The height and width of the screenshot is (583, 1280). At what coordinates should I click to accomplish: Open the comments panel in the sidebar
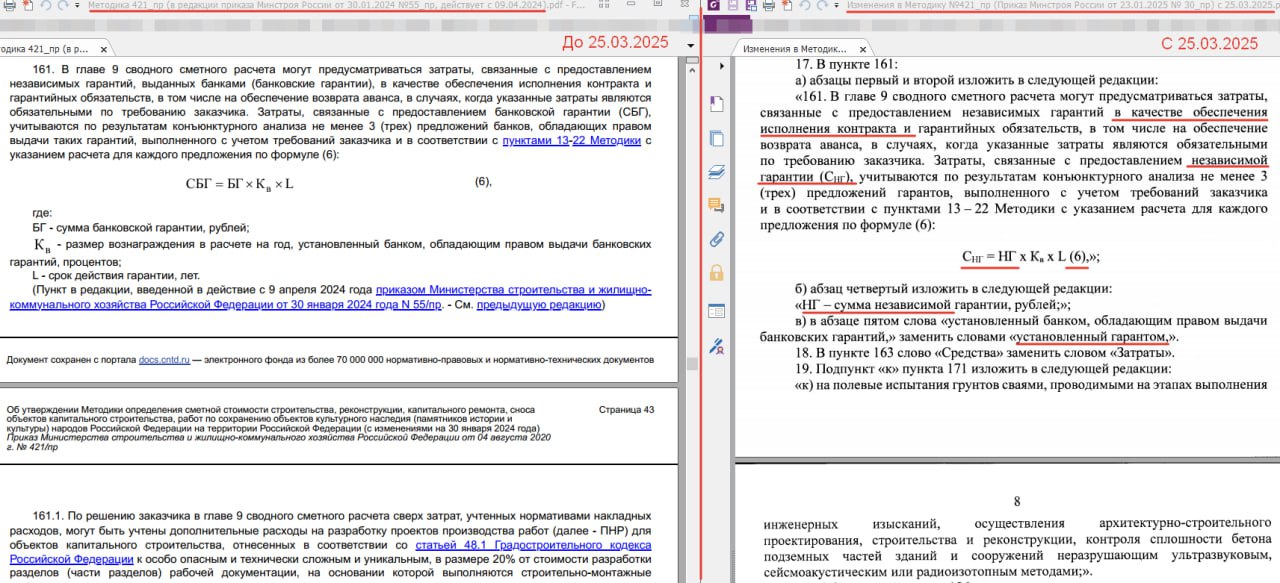(716, 206)
